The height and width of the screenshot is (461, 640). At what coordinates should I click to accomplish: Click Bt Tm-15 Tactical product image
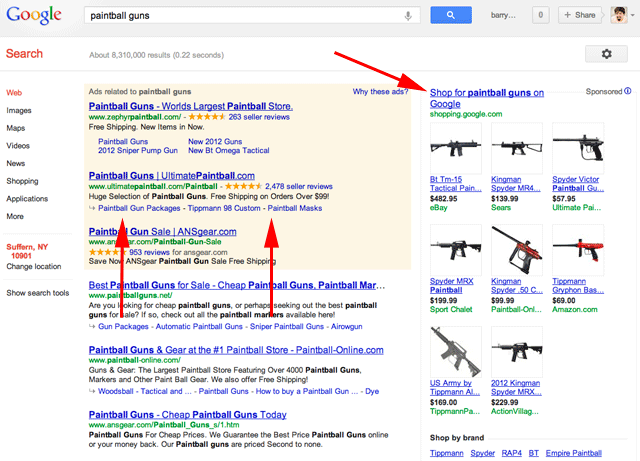tap(456, 148)
